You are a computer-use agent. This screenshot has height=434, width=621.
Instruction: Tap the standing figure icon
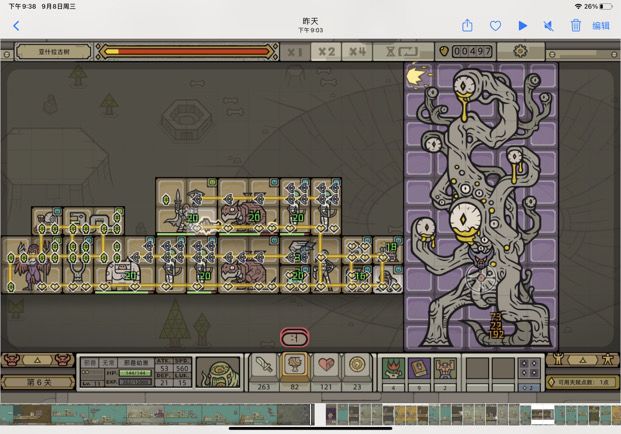[608, 360]
